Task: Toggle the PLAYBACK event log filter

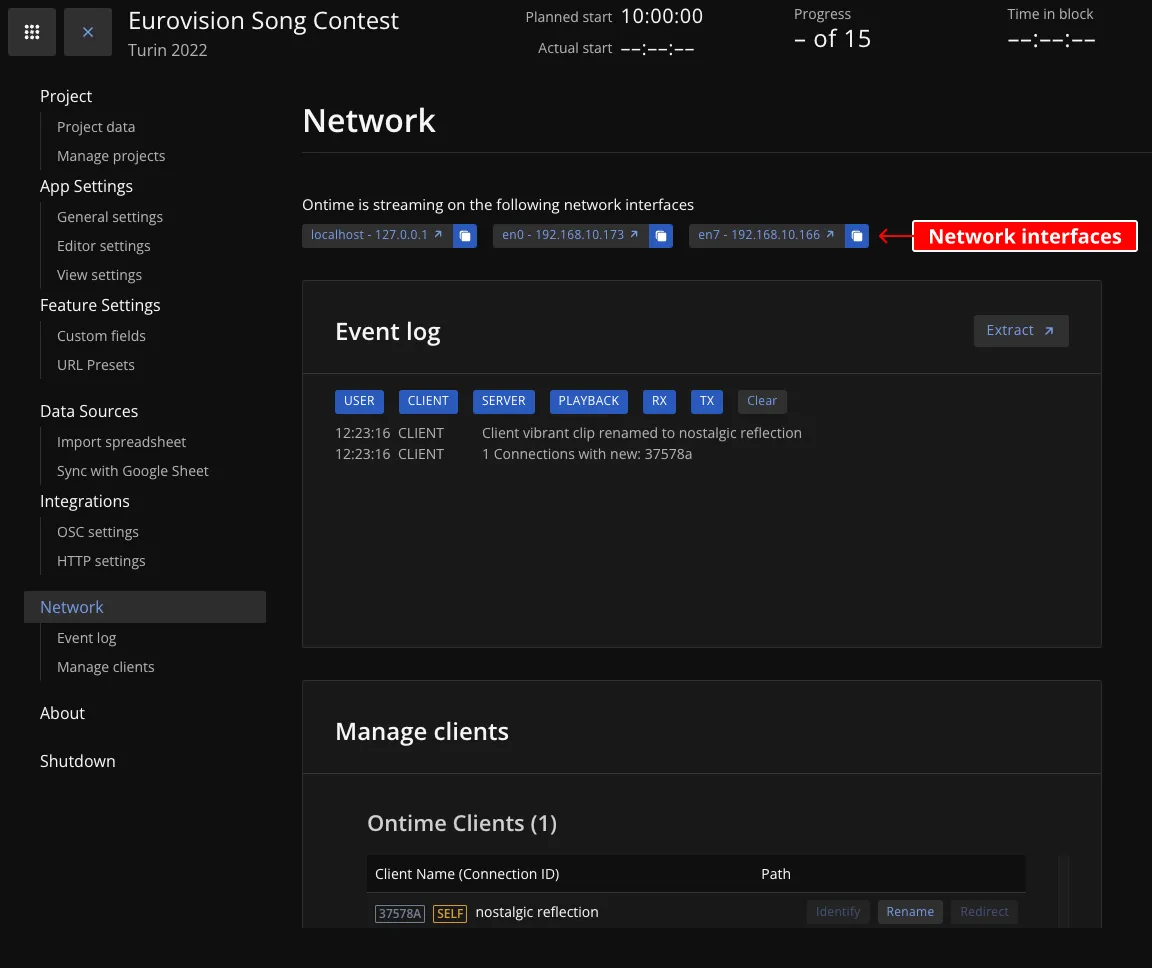Action: (x=588, y=401)
